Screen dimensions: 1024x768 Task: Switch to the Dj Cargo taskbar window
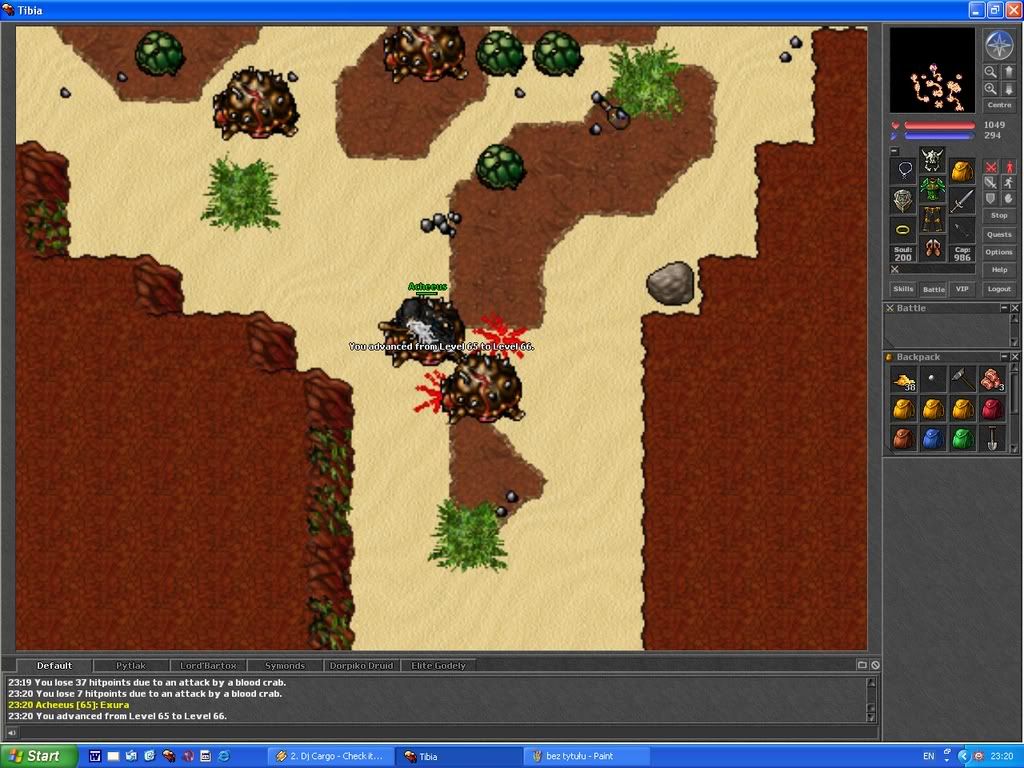click(x=330, y=756)
